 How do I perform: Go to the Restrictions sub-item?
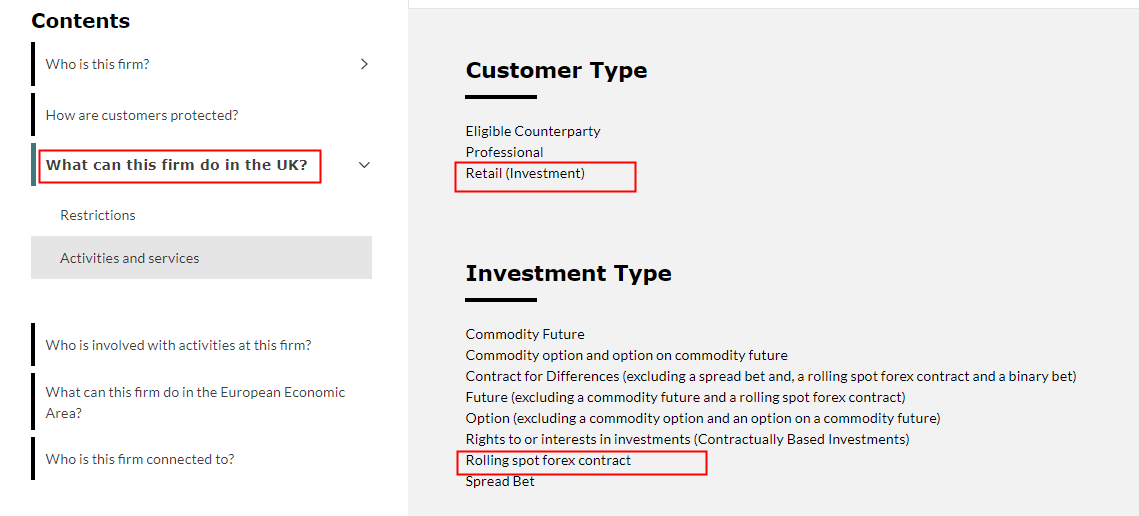(x=98, y=215)
